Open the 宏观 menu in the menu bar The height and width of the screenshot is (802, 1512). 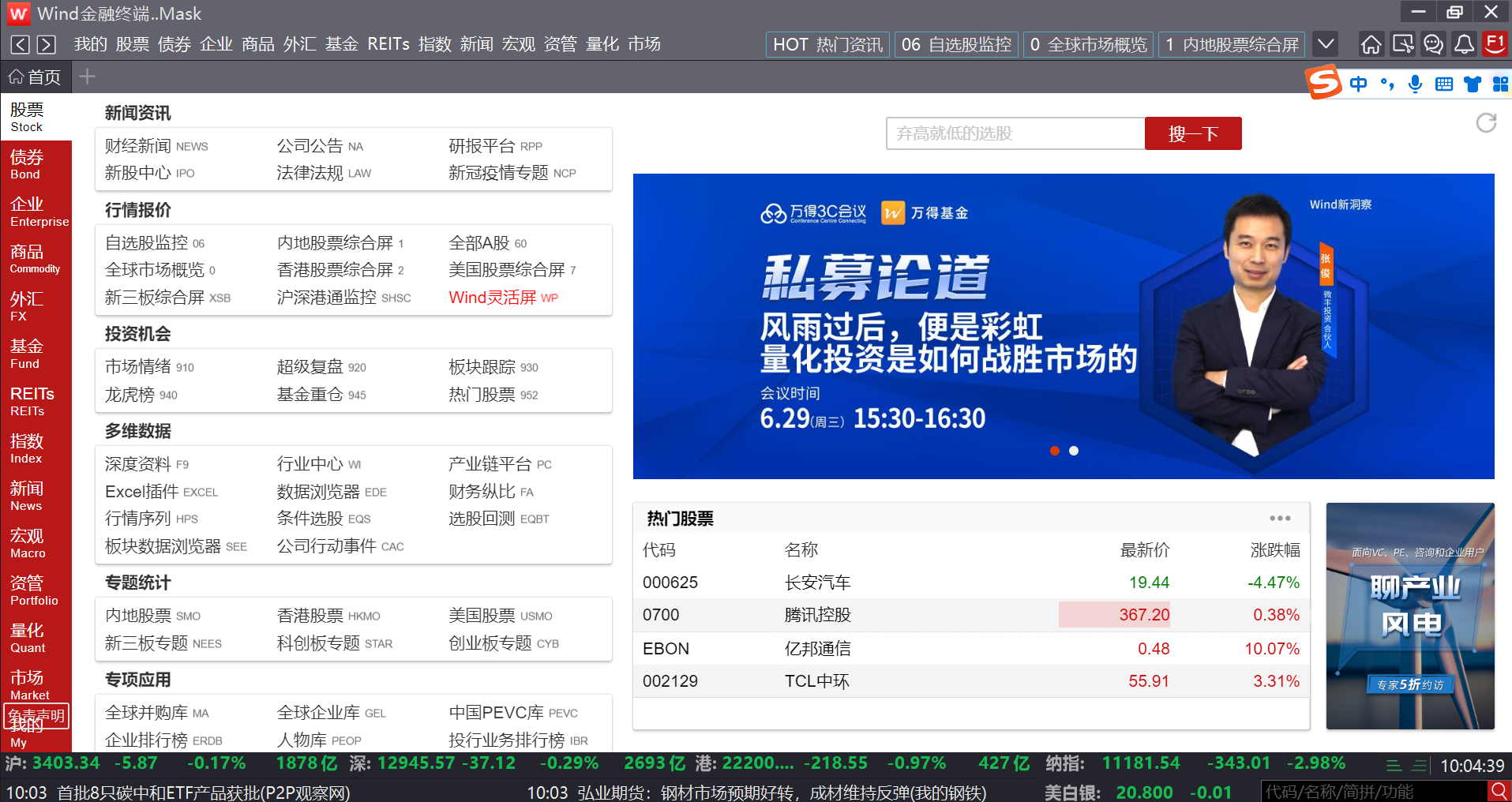(x=518, y=44)
